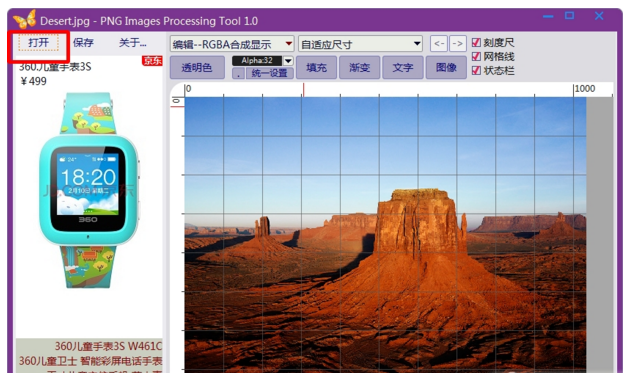Go to previous image with <- button
The image size is (627, 373).
pyautogui.click(x=439, y=44)
